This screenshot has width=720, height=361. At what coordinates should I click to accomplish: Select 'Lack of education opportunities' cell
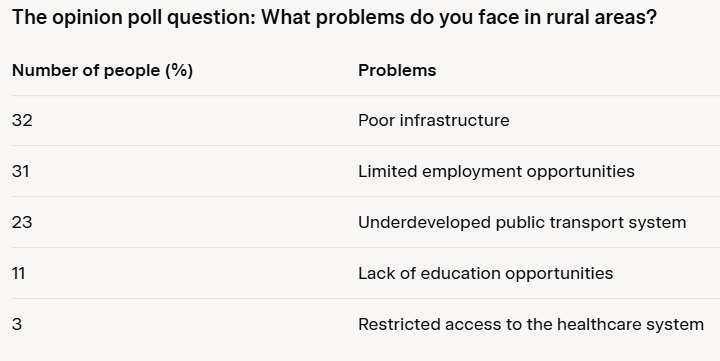coord(486,273)
